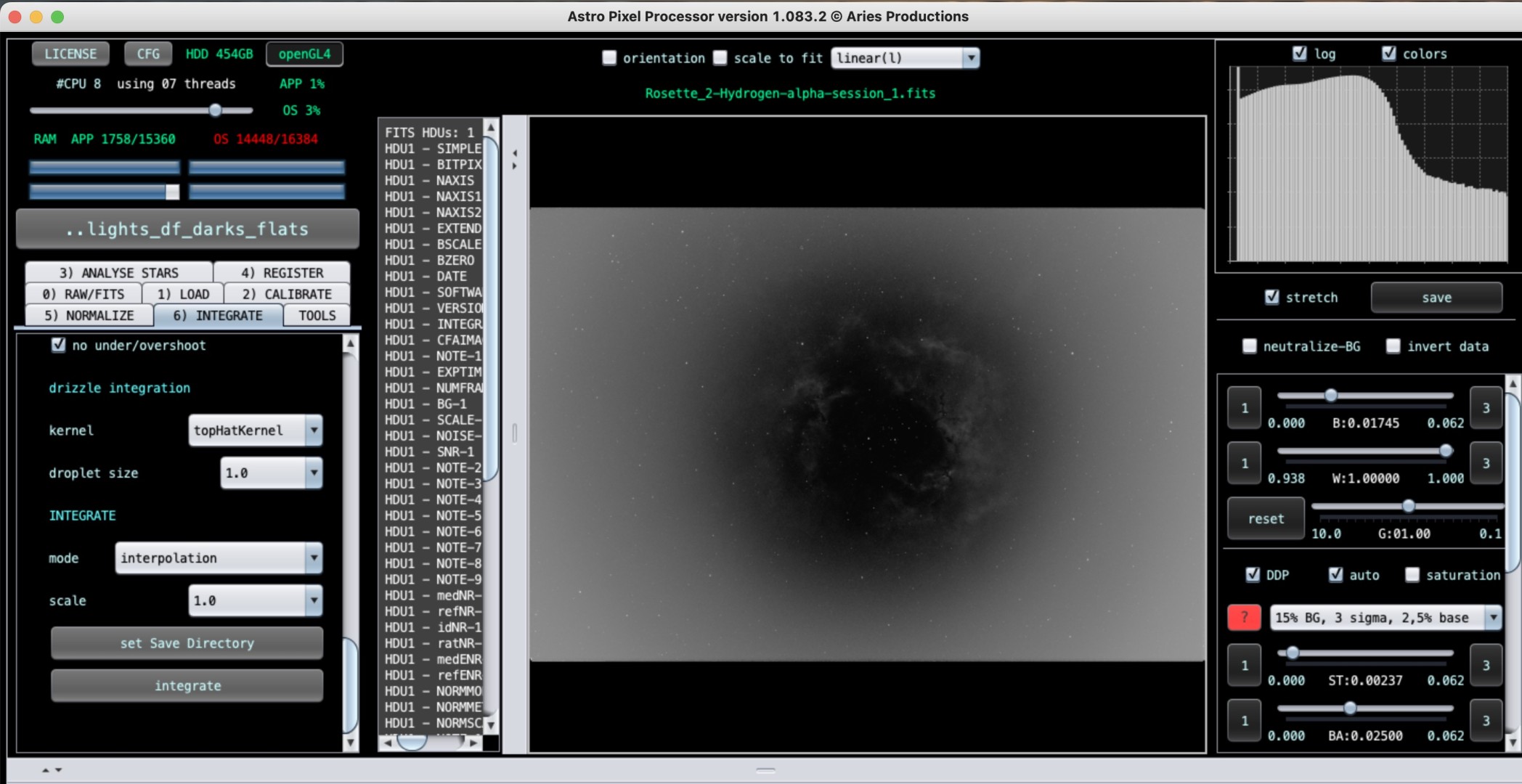Click the integrate button
The height and width of the screenshot is (784, 1522).
pyautogui.click(x=187, y=685)
